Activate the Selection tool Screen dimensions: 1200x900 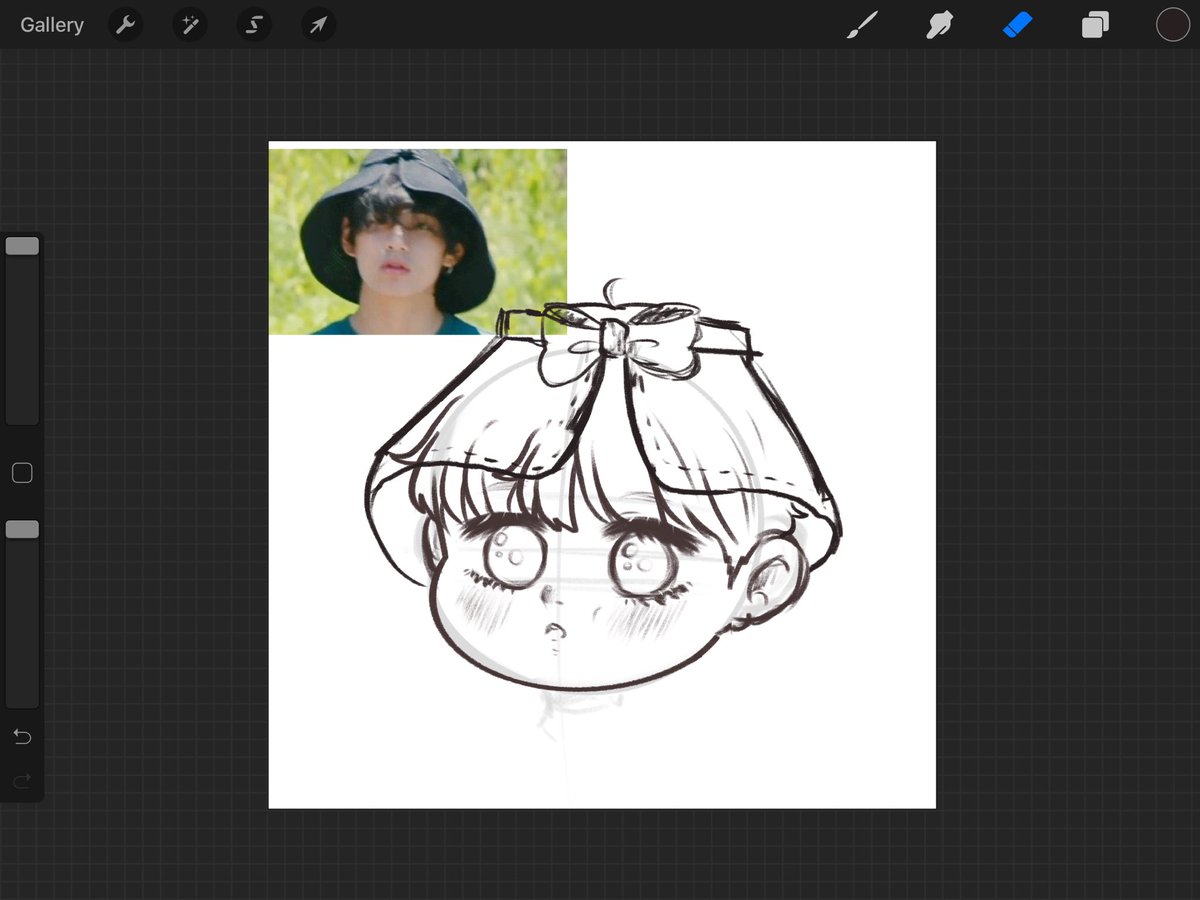[254, 25]
